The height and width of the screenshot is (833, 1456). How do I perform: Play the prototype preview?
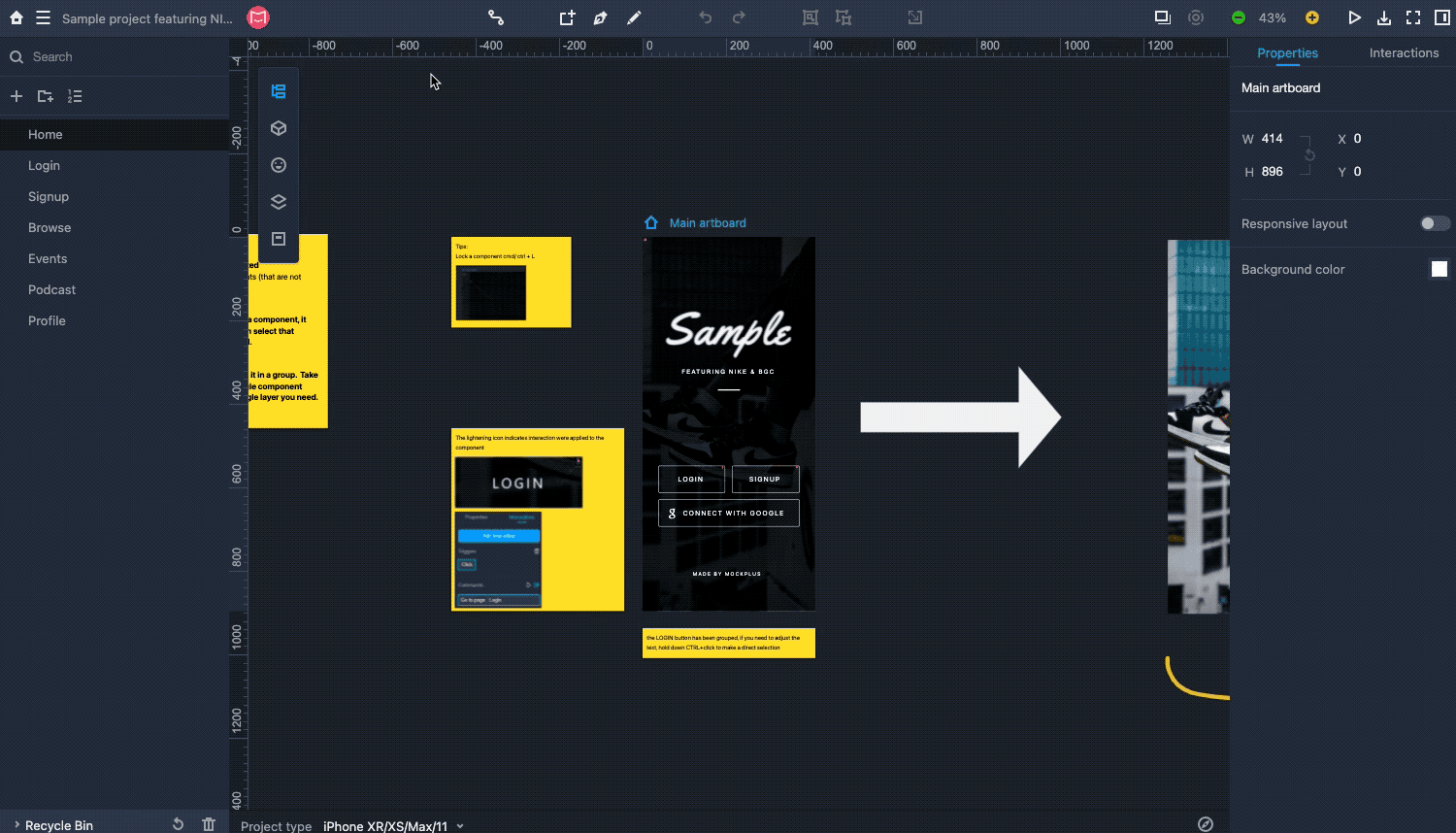click(1354, 17)
